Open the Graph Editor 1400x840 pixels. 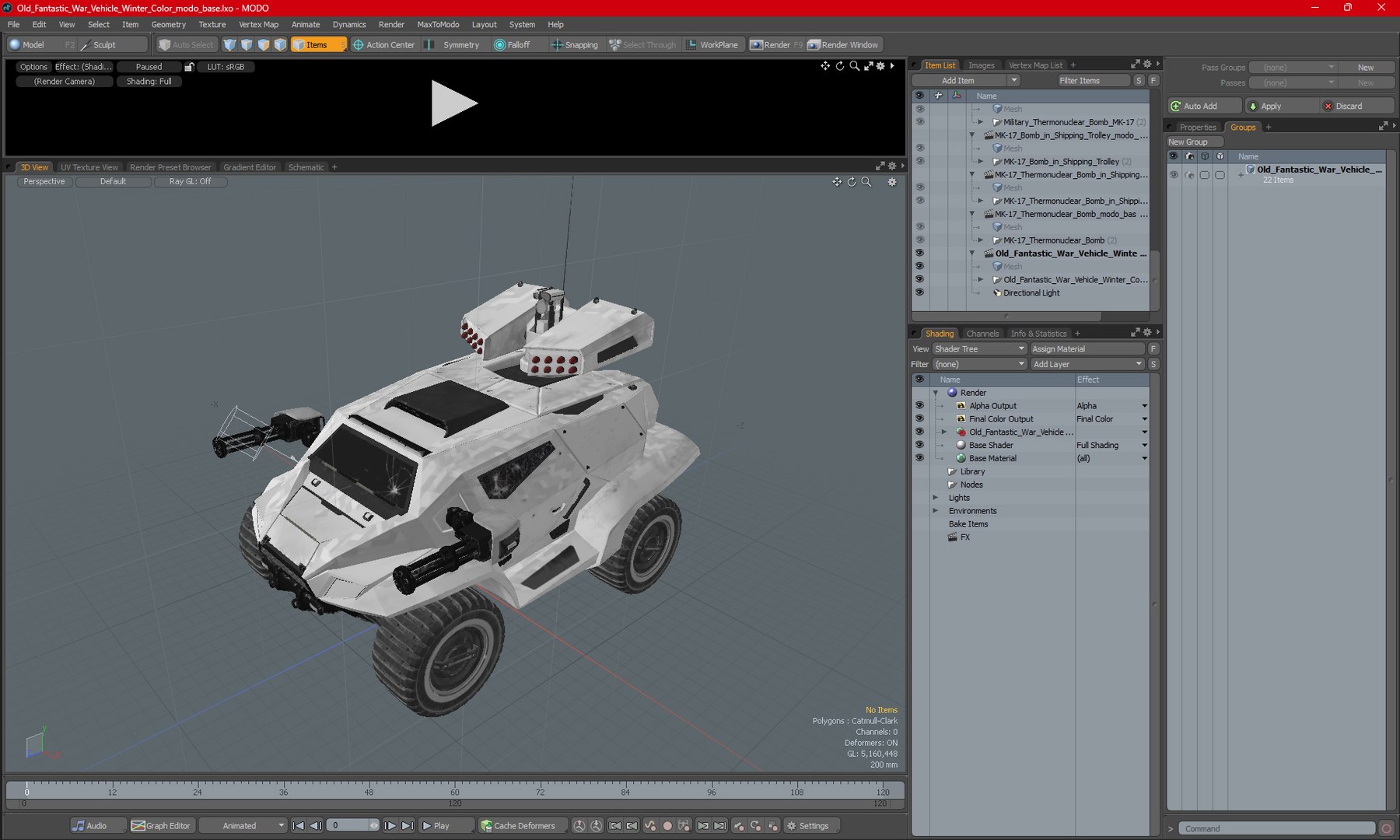point(161,826)
